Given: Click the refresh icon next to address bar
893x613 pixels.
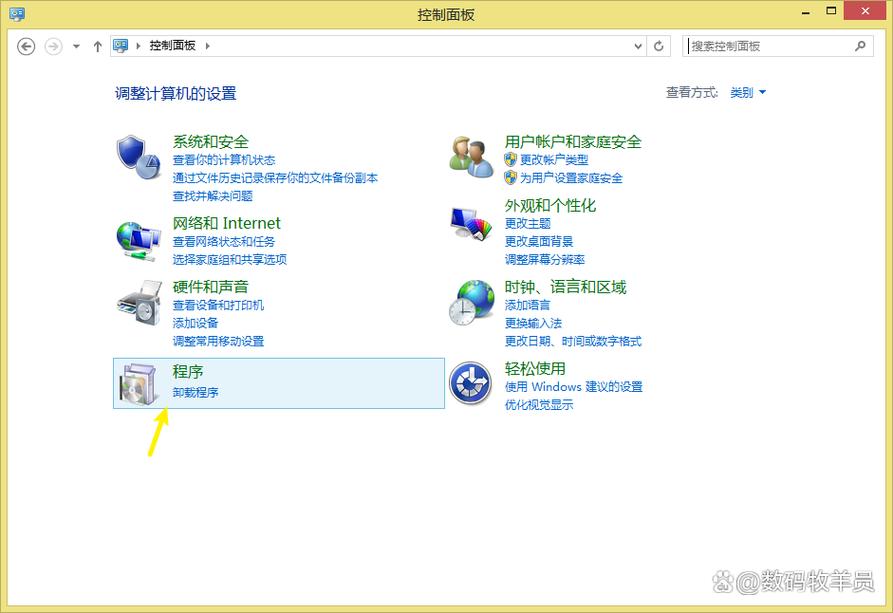Looking at the screenshot, I should [660, 45].
